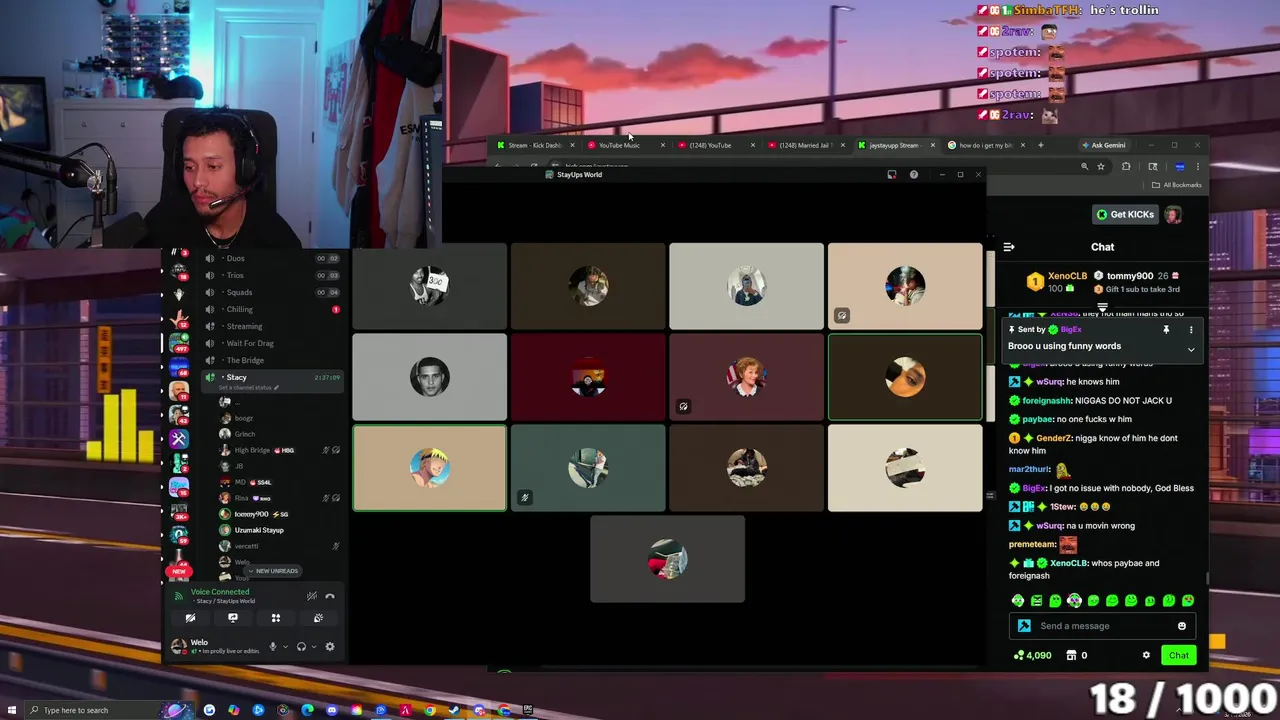This screenshot has width=1280, height=720.
Task: Focus the center-bottom participant video tile
Action: tap(667, 559)
